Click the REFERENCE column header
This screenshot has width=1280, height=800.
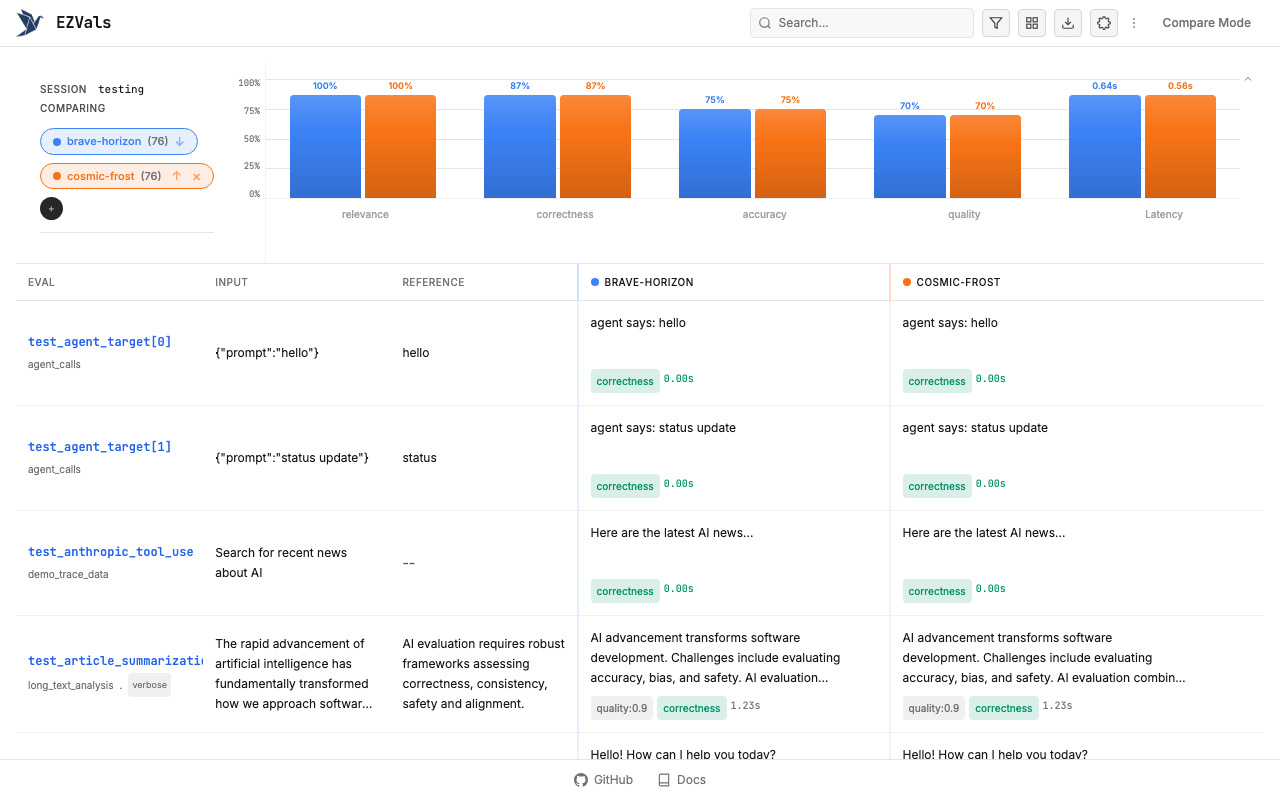click(x=433, y=282)
